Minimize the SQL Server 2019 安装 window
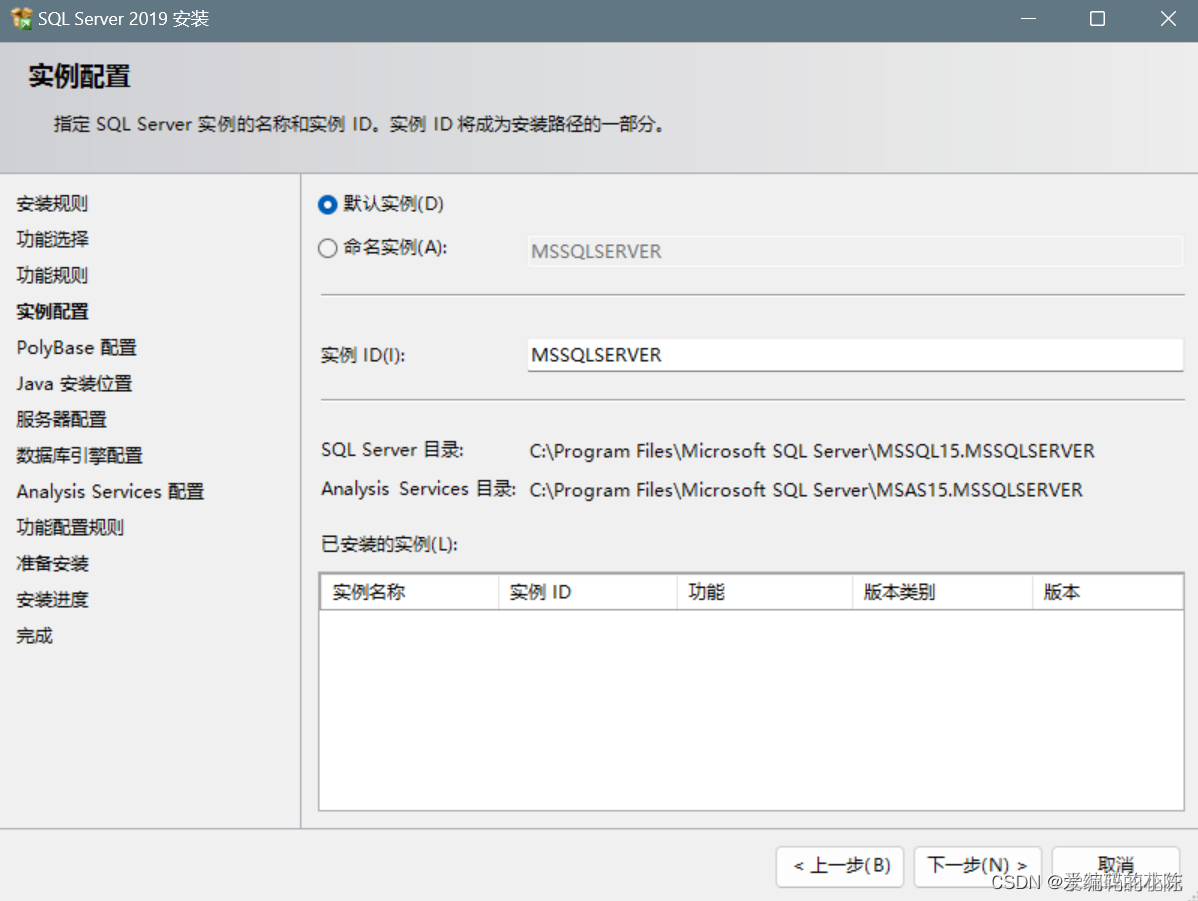This screenshot has height=901, width=1198. [x=1028, y=18]
